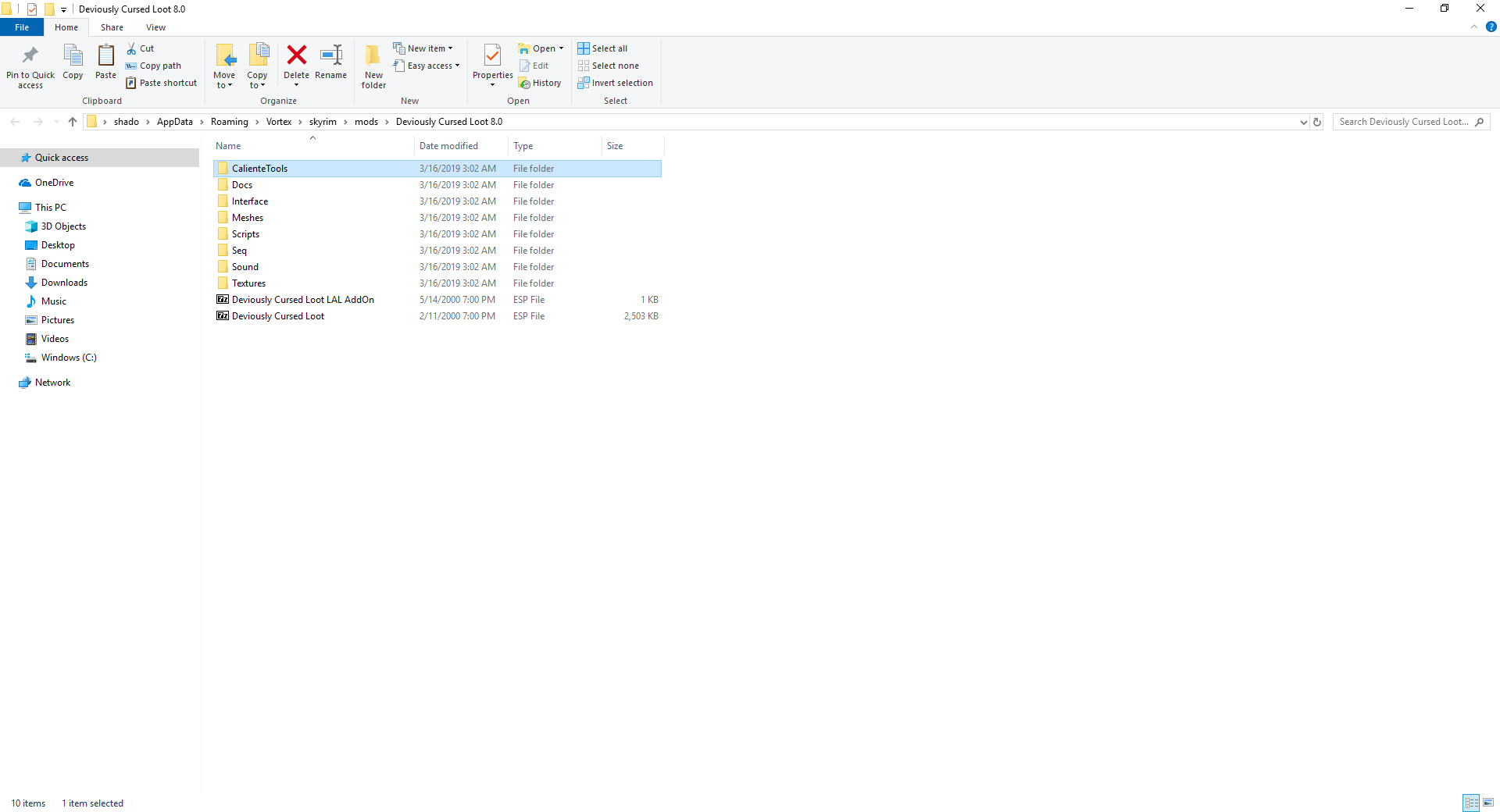Select the Textures folder
Image resolution: width=1500 pixels, height=812 pixels.
pos(437,283)
